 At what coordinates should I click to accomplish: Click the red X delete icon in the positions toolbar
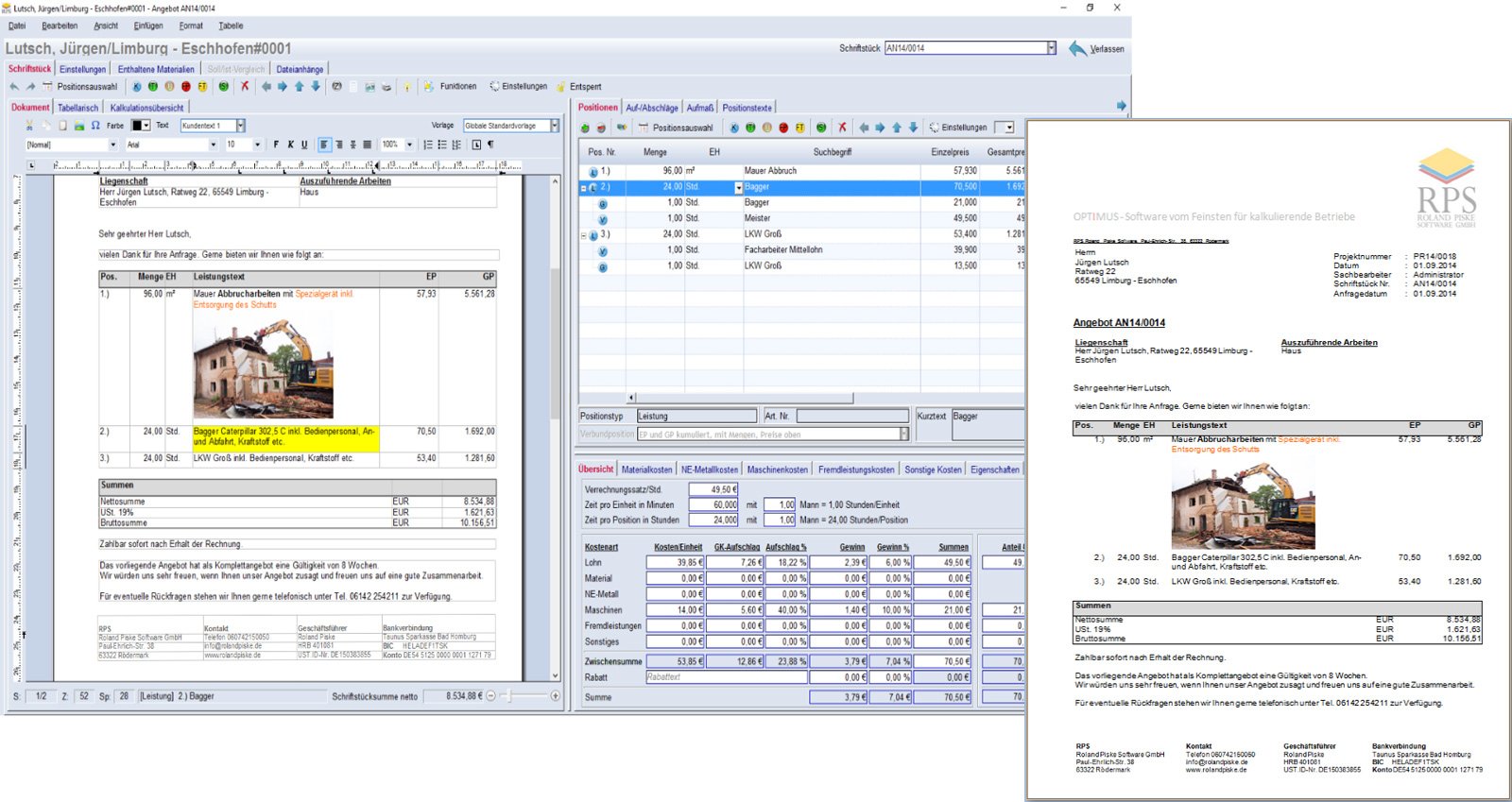[x=842, y=128]
